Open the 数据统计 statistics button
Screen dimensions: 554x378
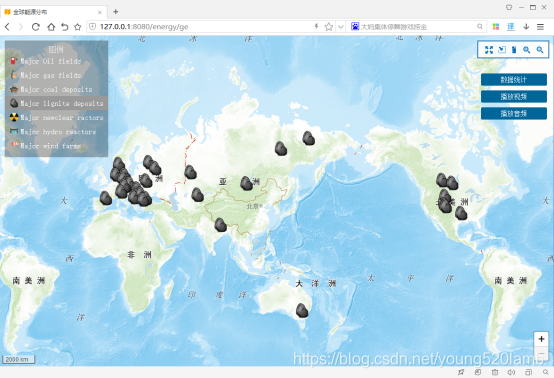(x=514, y=79)
